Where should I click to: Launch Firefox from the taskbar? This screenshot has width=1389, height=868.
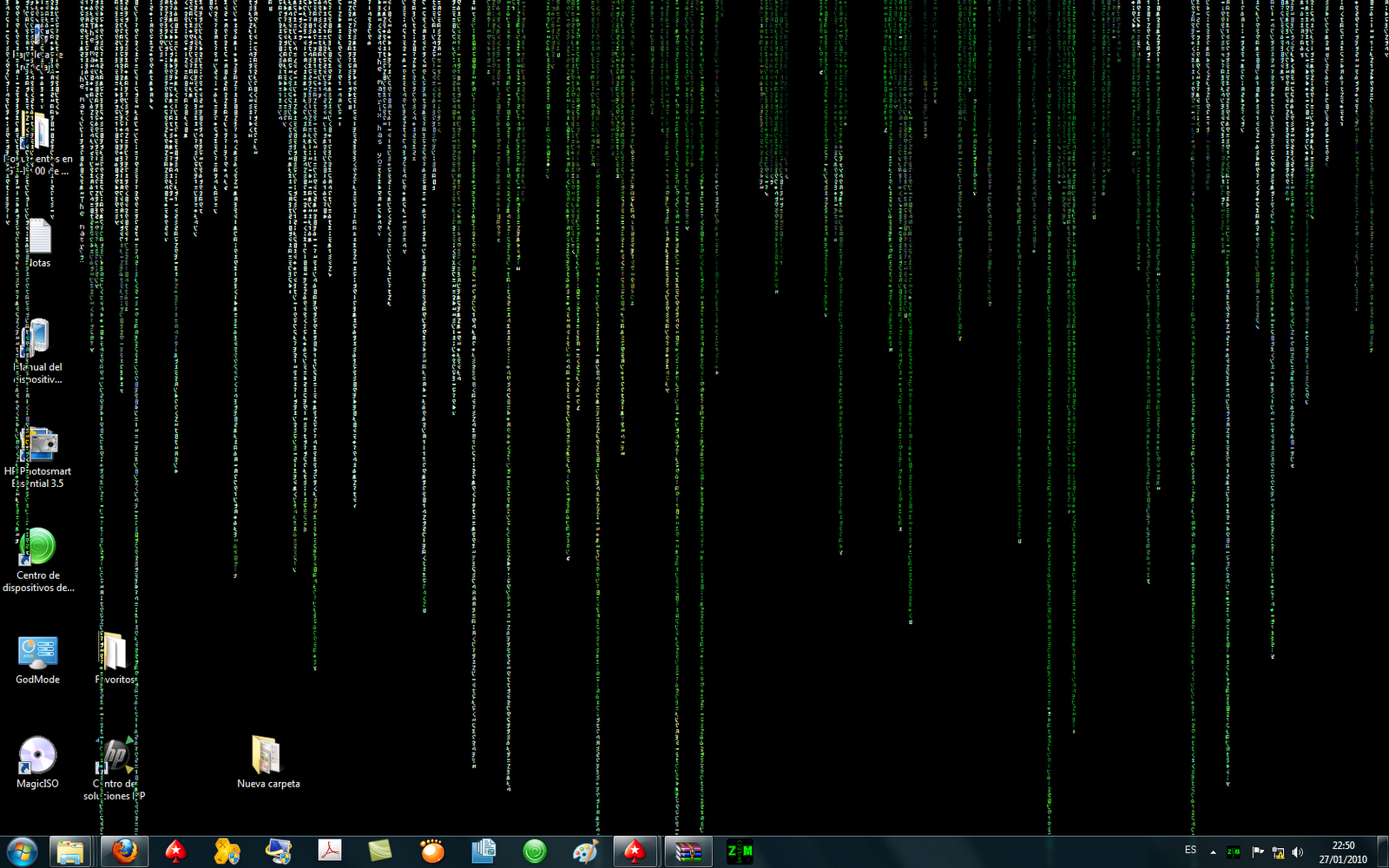(124, 852)
